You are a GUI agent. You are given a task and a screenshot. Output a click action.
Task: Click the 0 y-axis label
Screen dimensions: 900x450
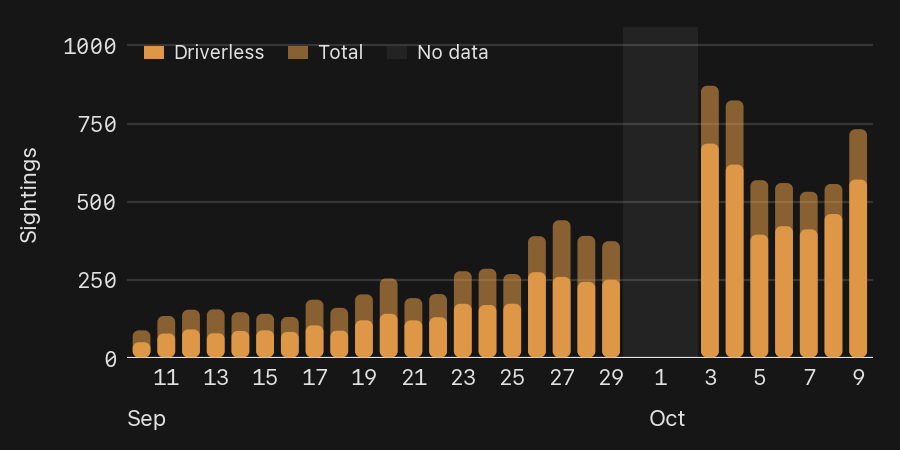click(x=111, y=359)
